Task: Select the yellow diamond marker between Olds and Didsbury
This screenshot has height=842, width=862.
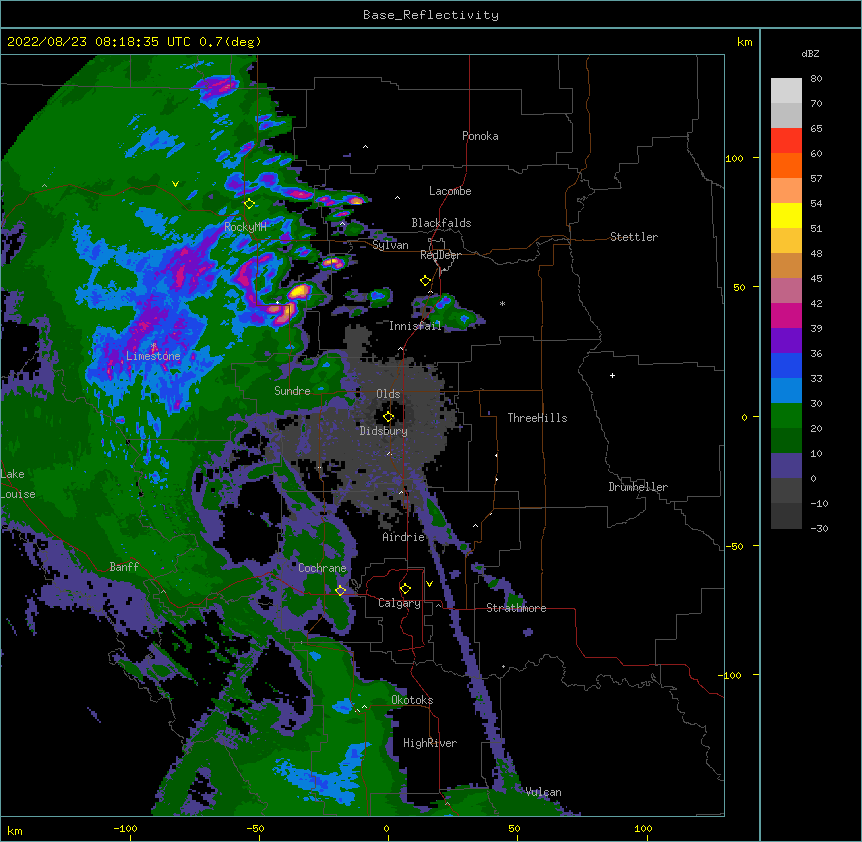Action: click(x=389, y=417)
